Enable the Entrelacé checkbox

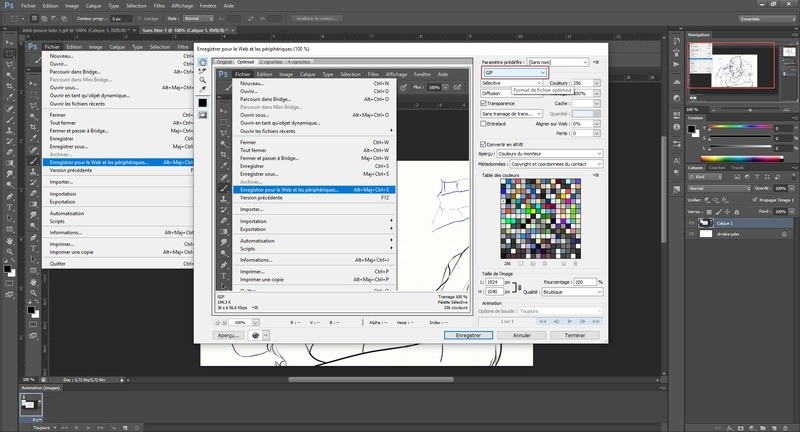point(483,123)
